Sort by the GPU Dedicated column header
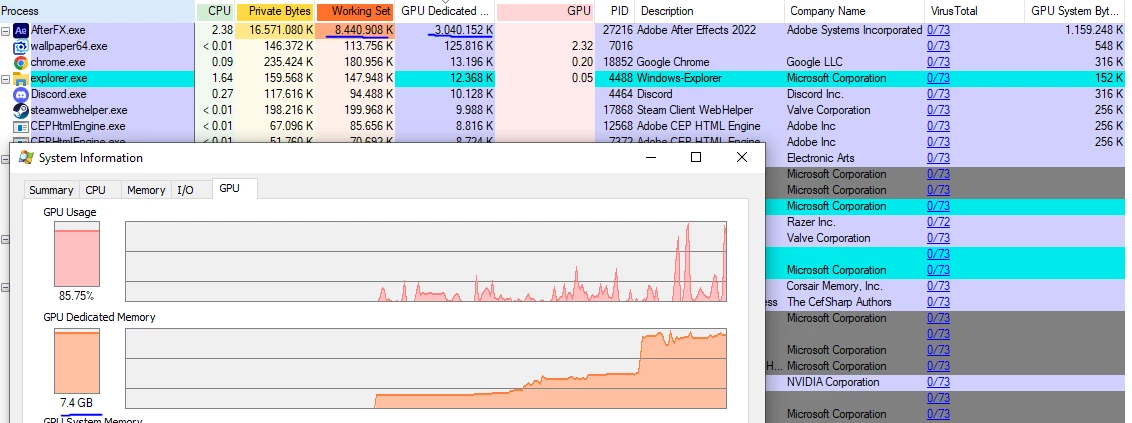Viewport: 1132px width, 423px height. (445, 11)
